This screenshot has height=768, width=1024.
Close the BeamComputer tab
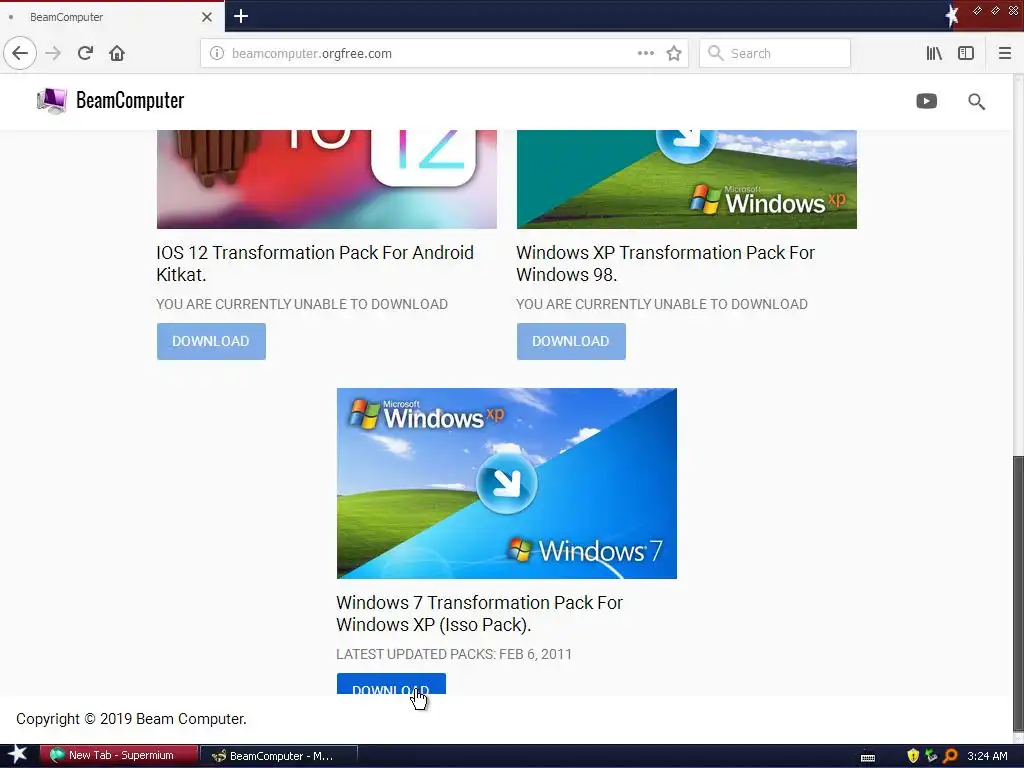tap(207, 17)
